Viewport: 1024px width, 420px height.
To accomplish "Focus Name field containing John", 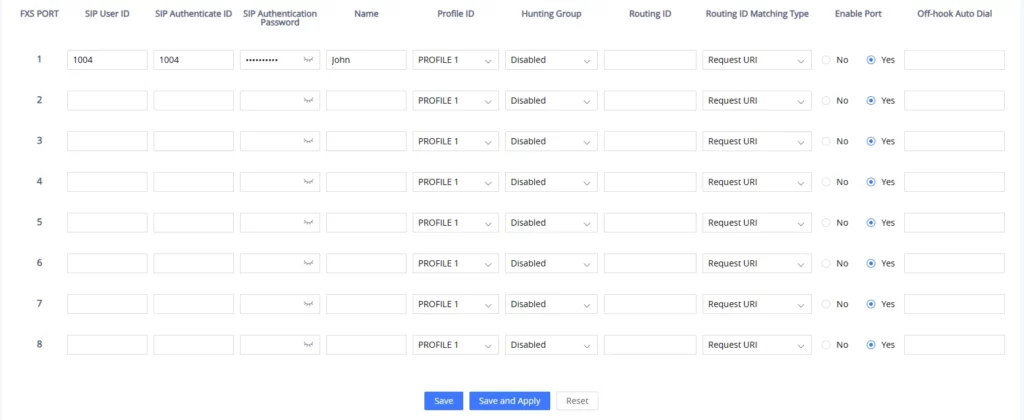I will click(x=366, y=60).
